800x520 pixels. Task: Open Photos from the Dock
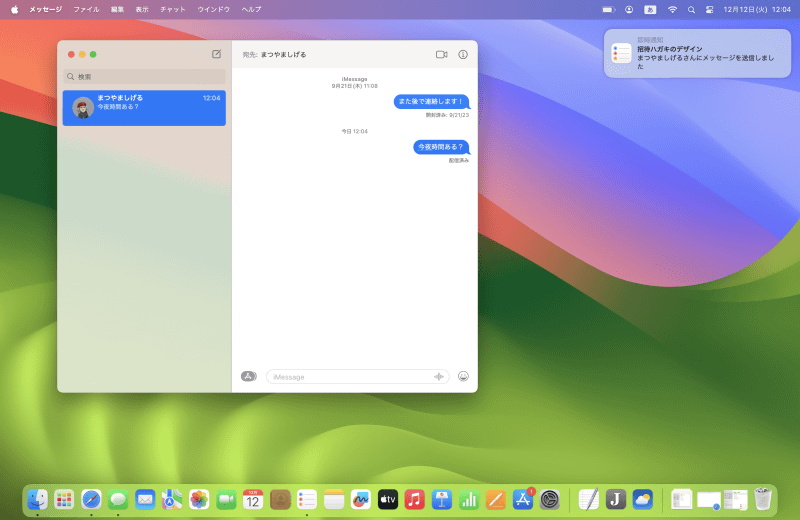point(199,499)
